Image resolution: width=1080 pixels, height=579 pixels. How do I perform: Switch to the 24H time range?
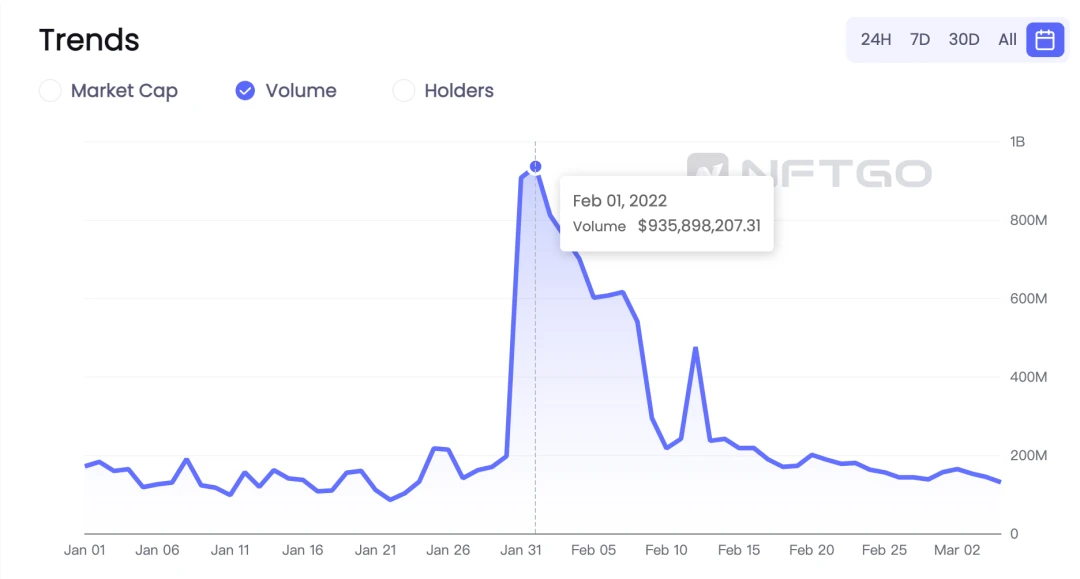(875, 40)
